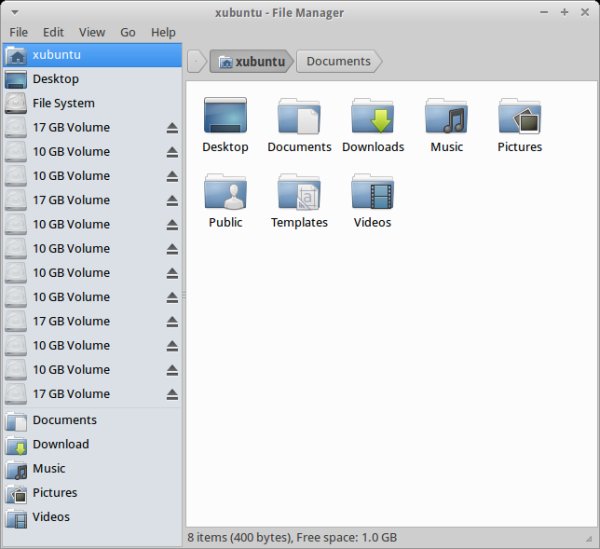Click the Pictures bookmark icon in sidebar

(x=16, y=493)
